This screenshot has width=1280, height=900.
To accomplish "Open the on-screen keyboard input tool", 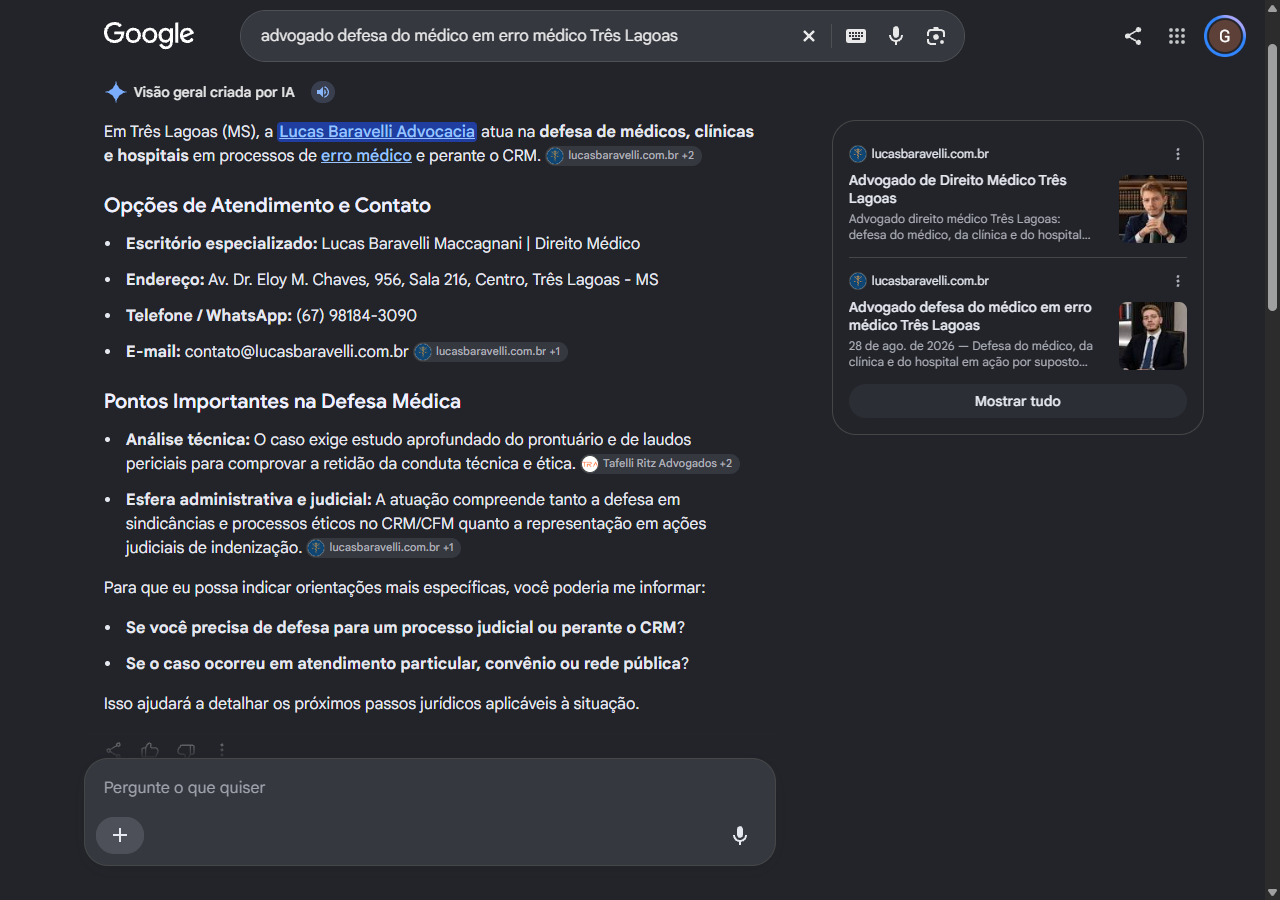I will tap(856, 36).
